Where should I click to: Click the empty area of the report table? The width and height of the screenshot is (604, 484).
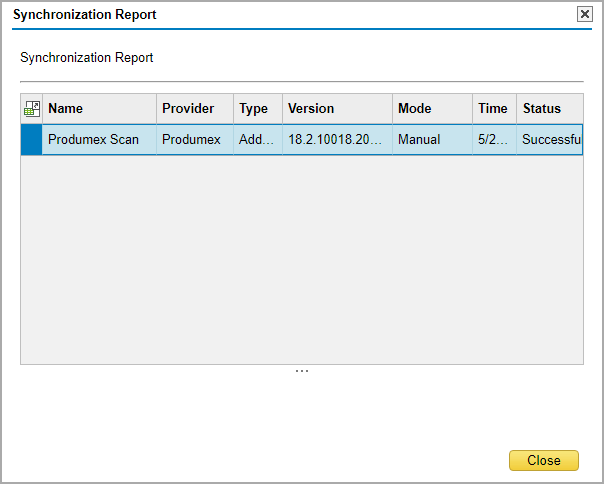(302, 260)
